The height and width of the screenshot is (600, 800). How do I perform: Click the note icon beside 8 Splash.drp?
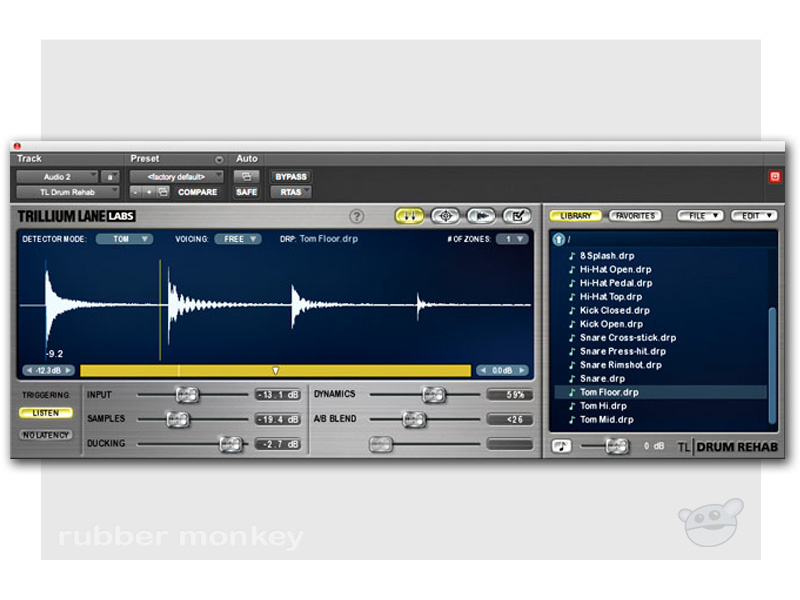coord(572,256)
